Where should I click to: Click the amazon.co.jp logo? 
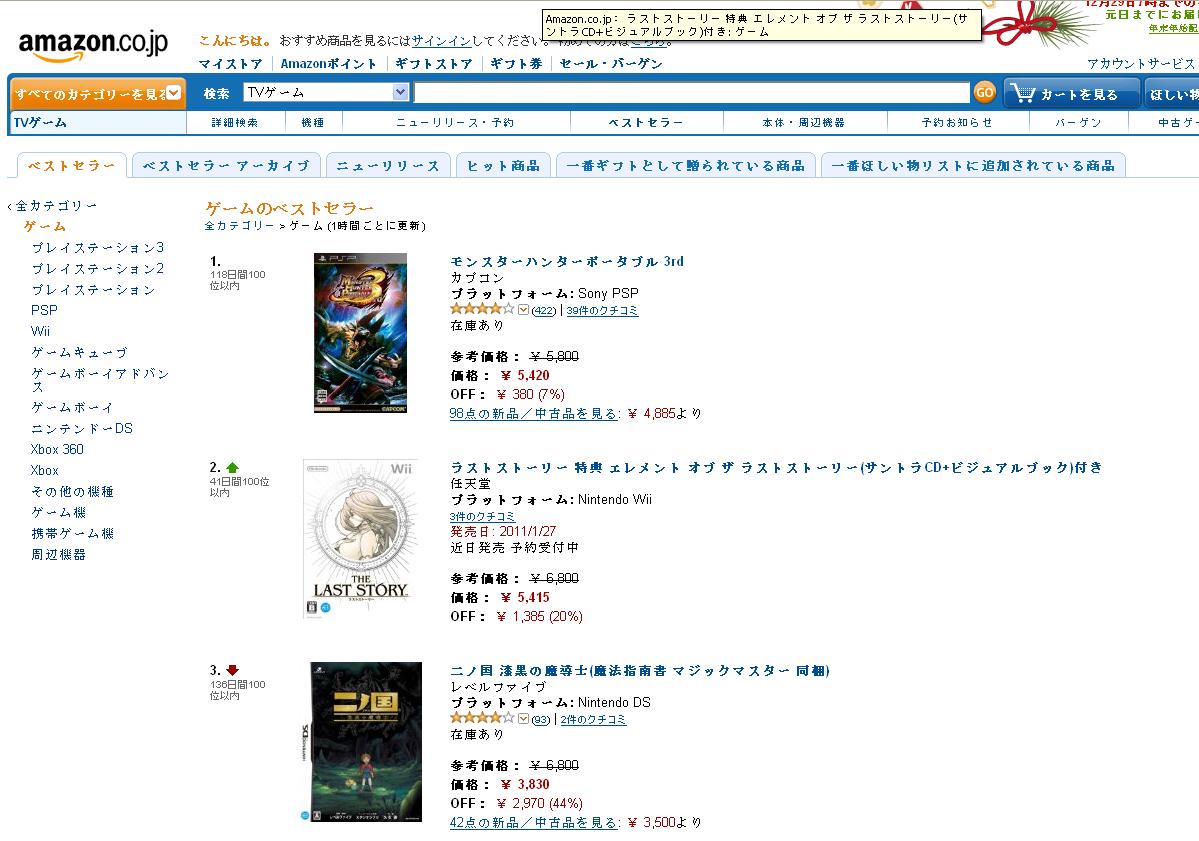point(93,45)
